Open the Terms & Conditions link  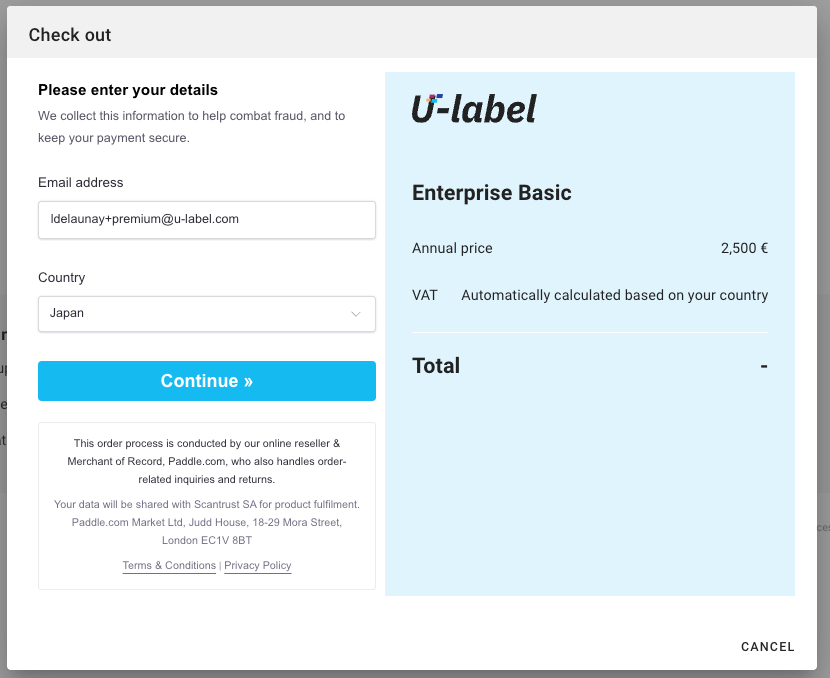tap(169, 566)
